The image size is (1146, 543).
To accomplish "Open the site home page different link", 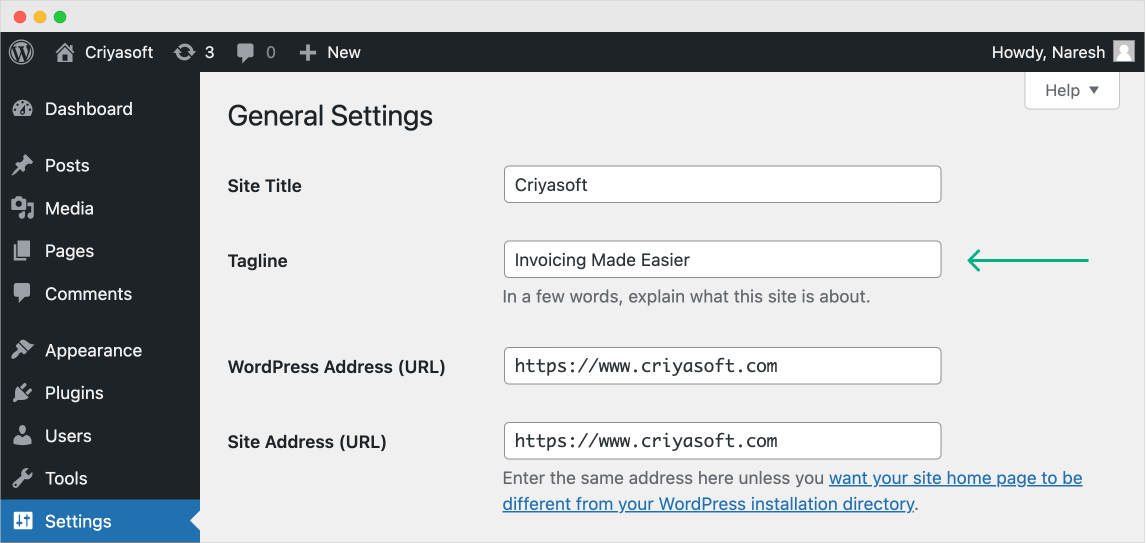I will coord(792,491).
